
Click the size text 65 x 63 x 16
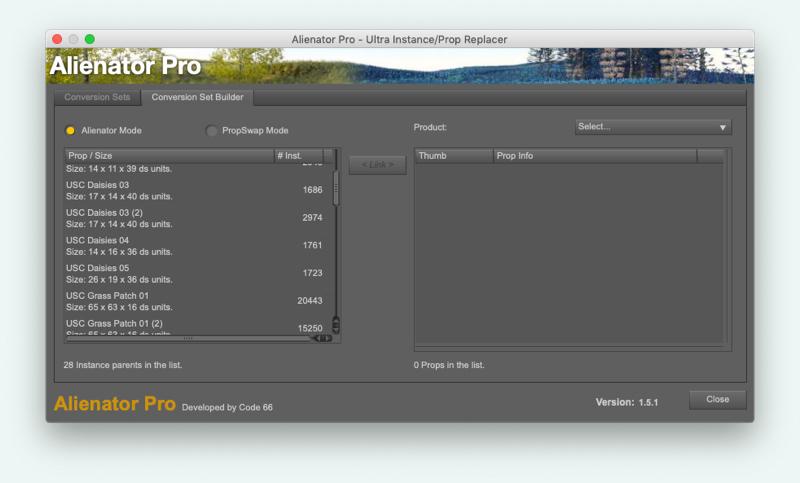[x=119, y=307]
